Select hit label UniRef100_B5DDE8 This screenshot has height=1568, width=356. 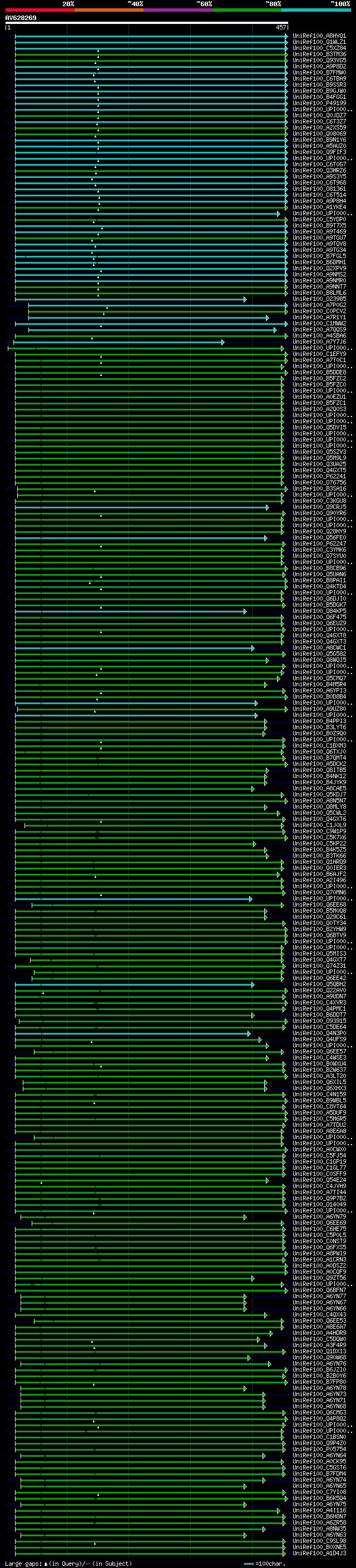[319, 373]
